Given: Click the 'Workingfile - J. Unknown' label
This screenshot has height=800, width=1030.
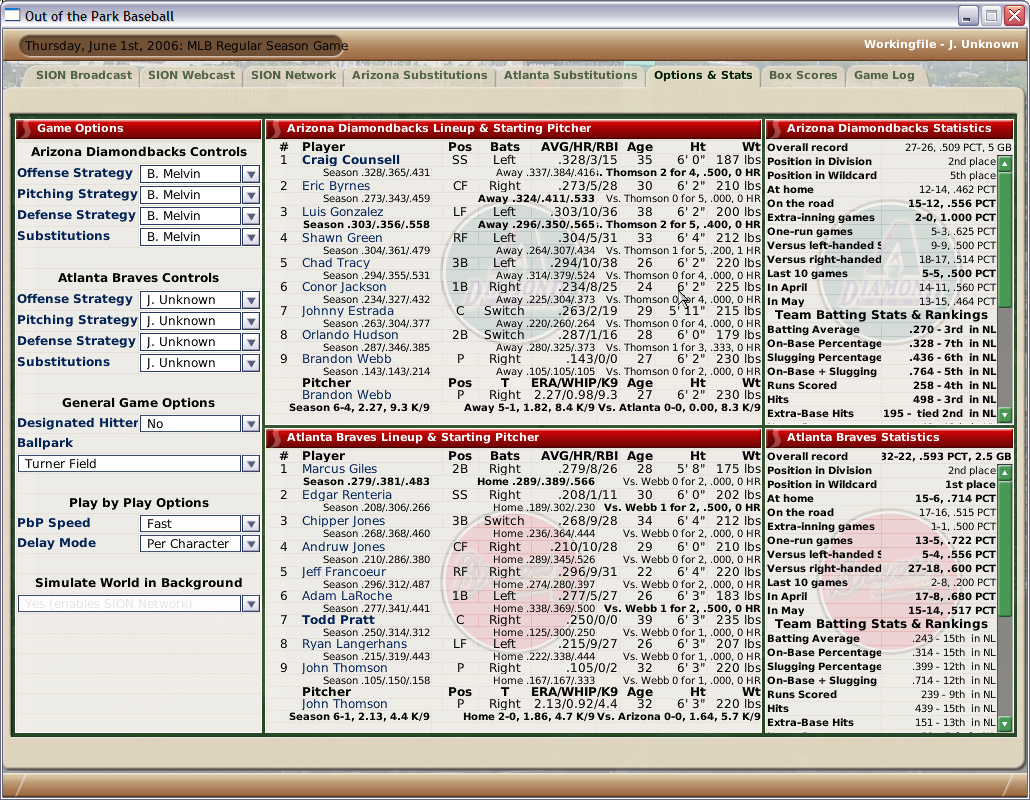Looking at the screenshot, I should click(x=941, y=45).
